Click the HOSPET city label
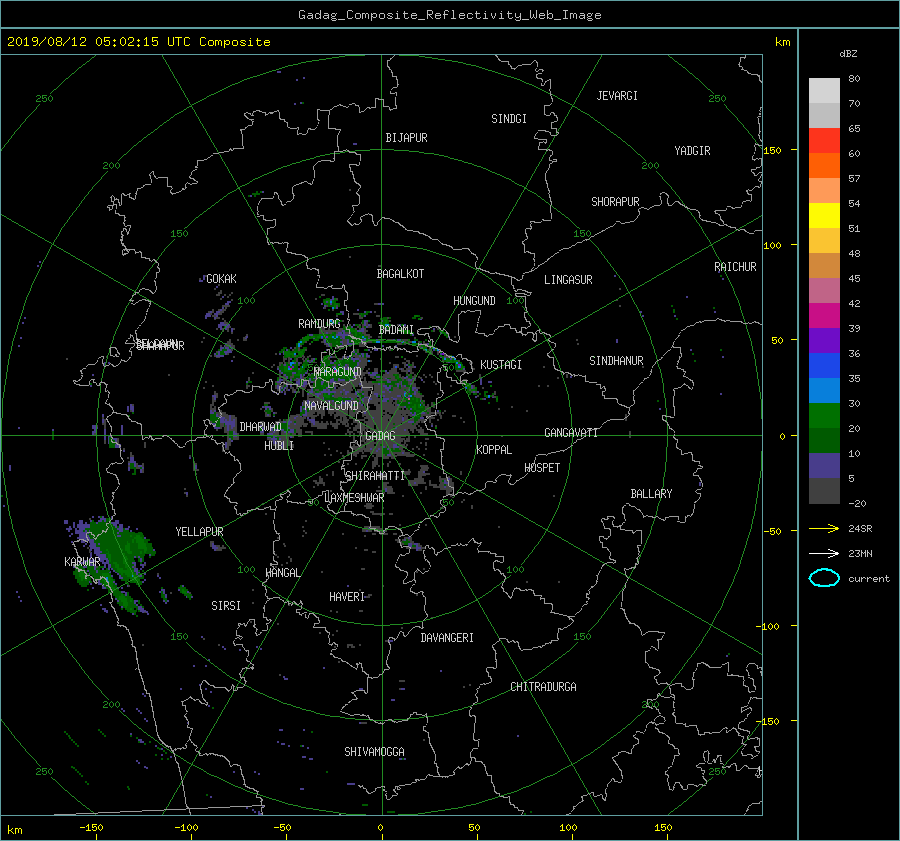This screenshot has height=841, width=900. click(x=542, y=468)
